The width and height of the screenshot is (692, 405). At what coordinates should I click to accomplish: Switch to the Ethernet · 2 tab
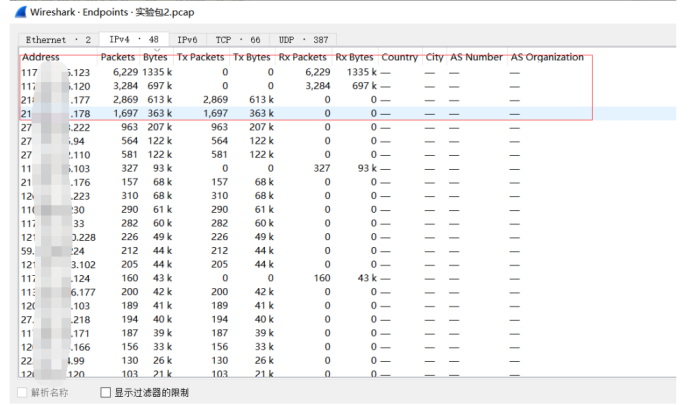pos(58,40)
